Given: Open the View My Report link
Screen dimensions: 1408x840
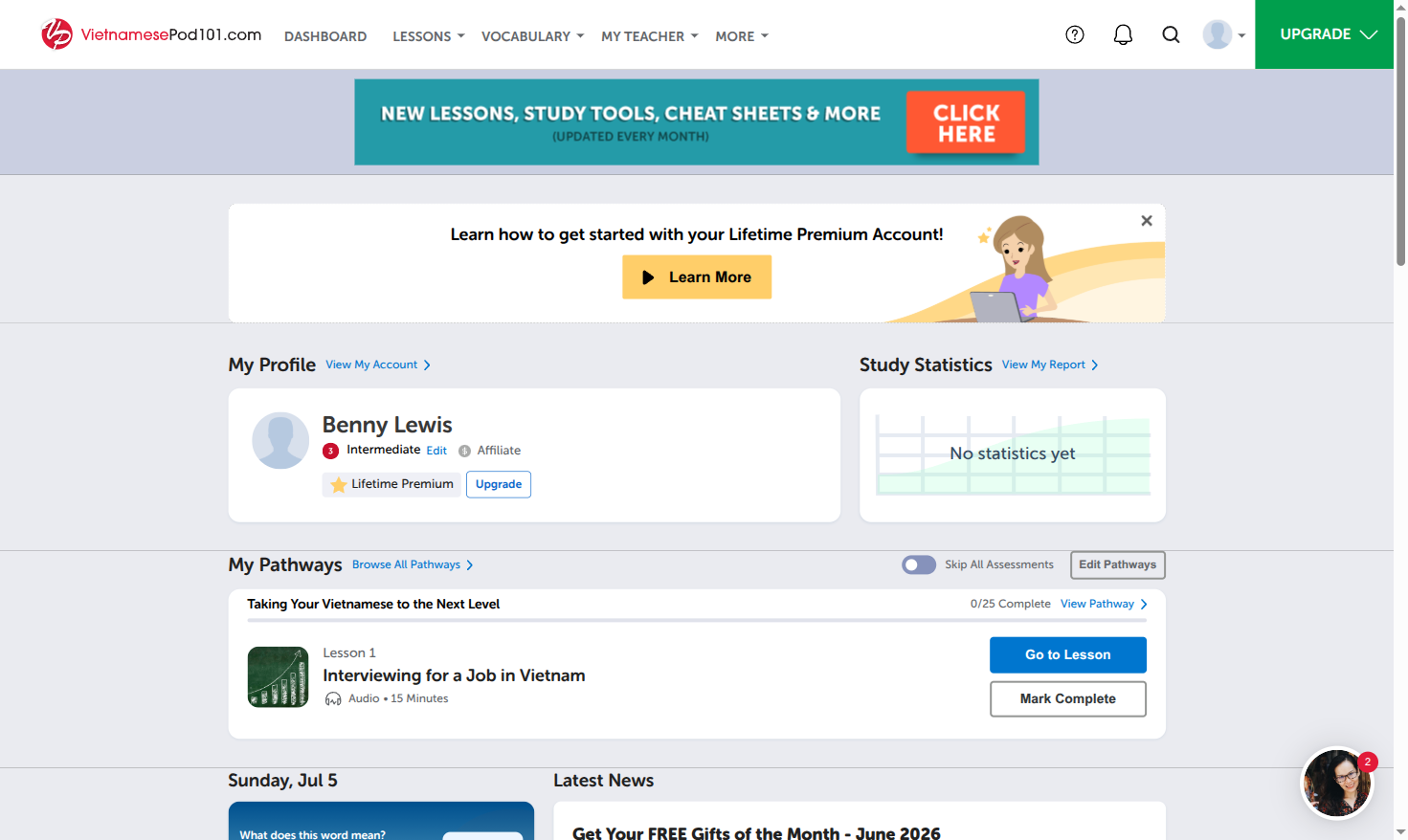Looking at the screenshot, I should click(x=1050, y=365).
